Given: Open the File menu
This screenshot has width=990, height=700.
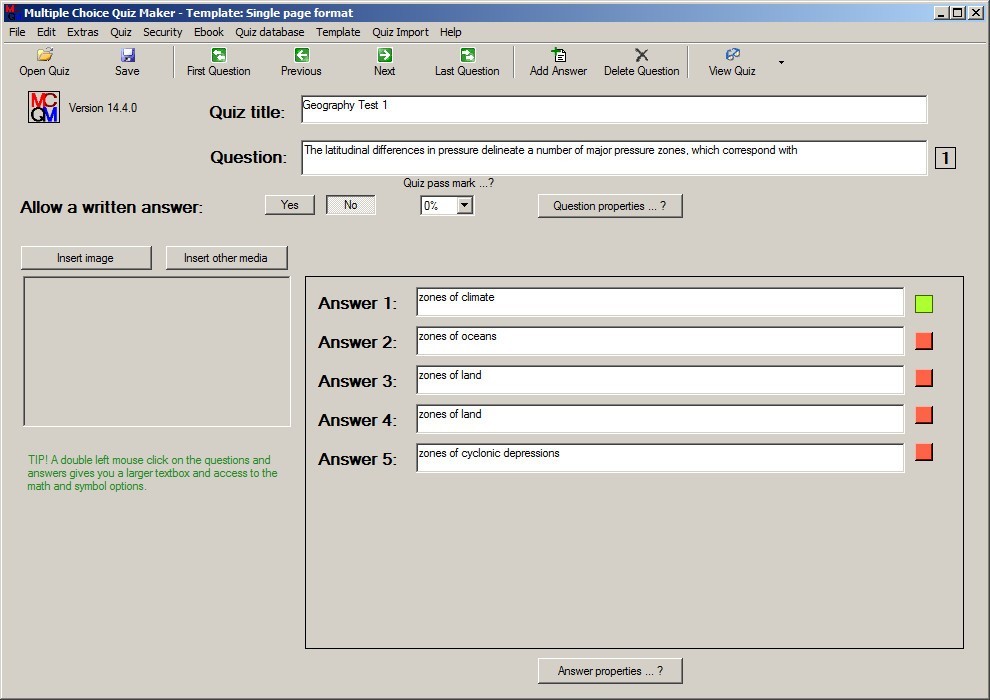Looking at the screenshot, I should (x=17, y=32).
